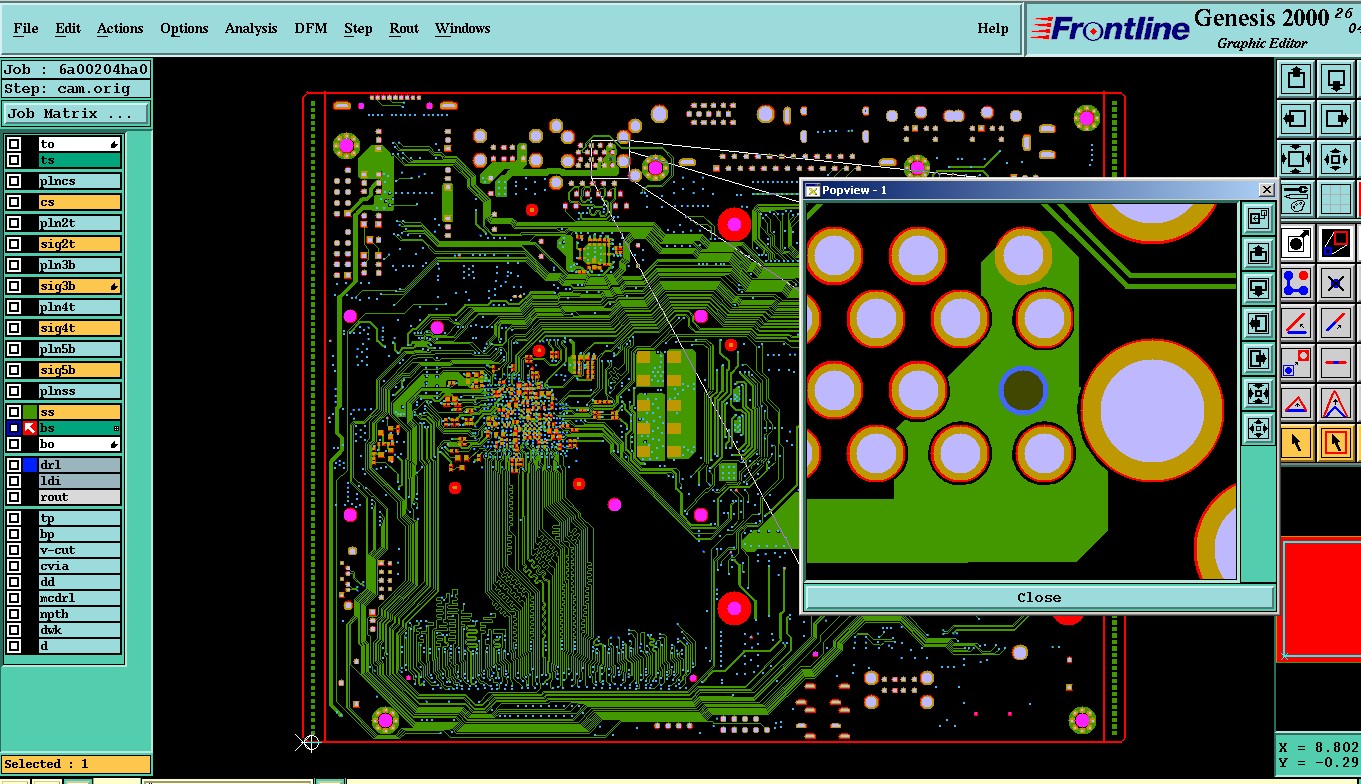The width and height of the screenshot is (1361, 784).
Task: Click the pan up icon in main toolbar
Action: pyautogui.click(x=1296, y=78)
